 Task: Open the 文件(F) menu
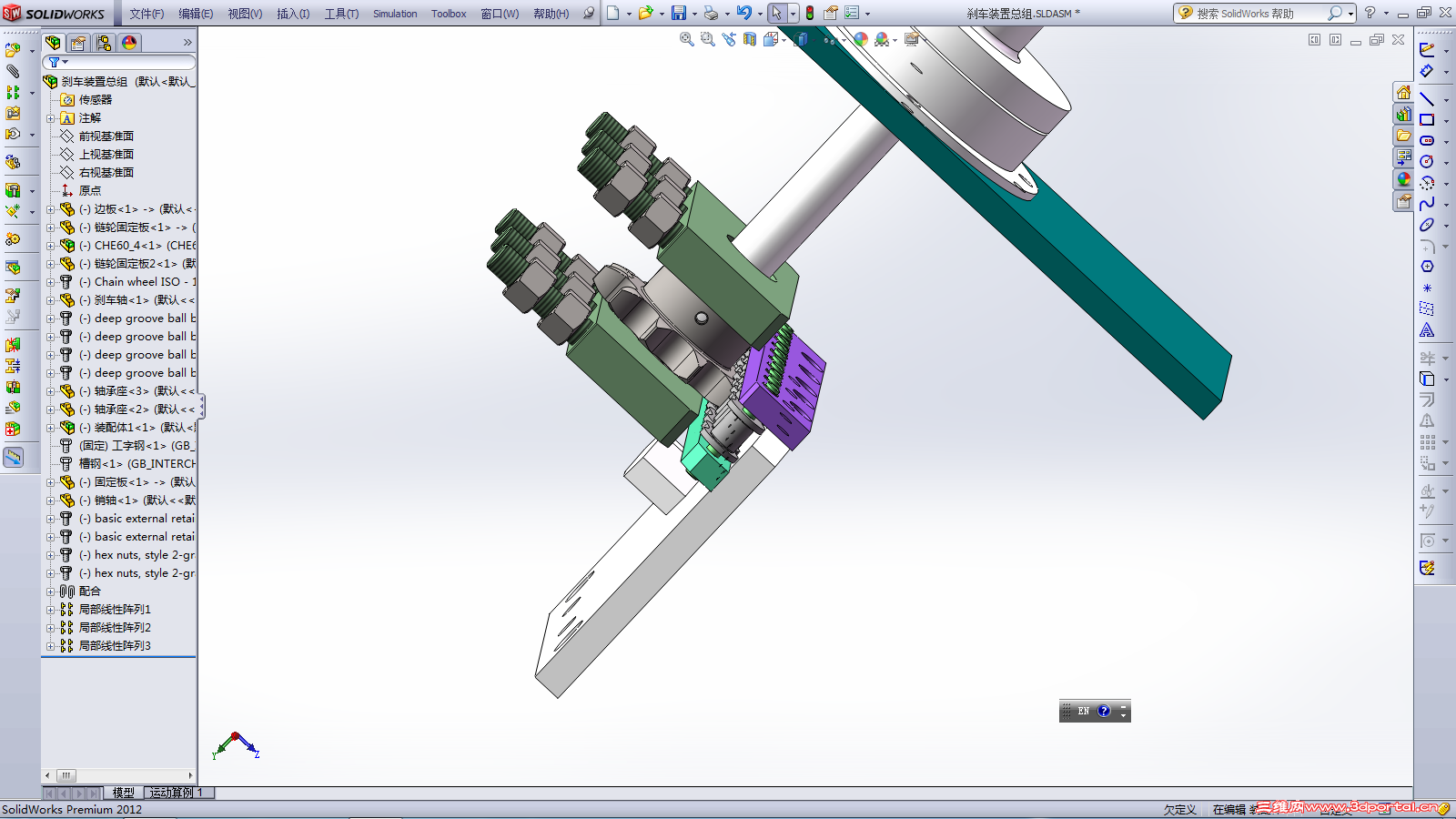click(147, 14)
